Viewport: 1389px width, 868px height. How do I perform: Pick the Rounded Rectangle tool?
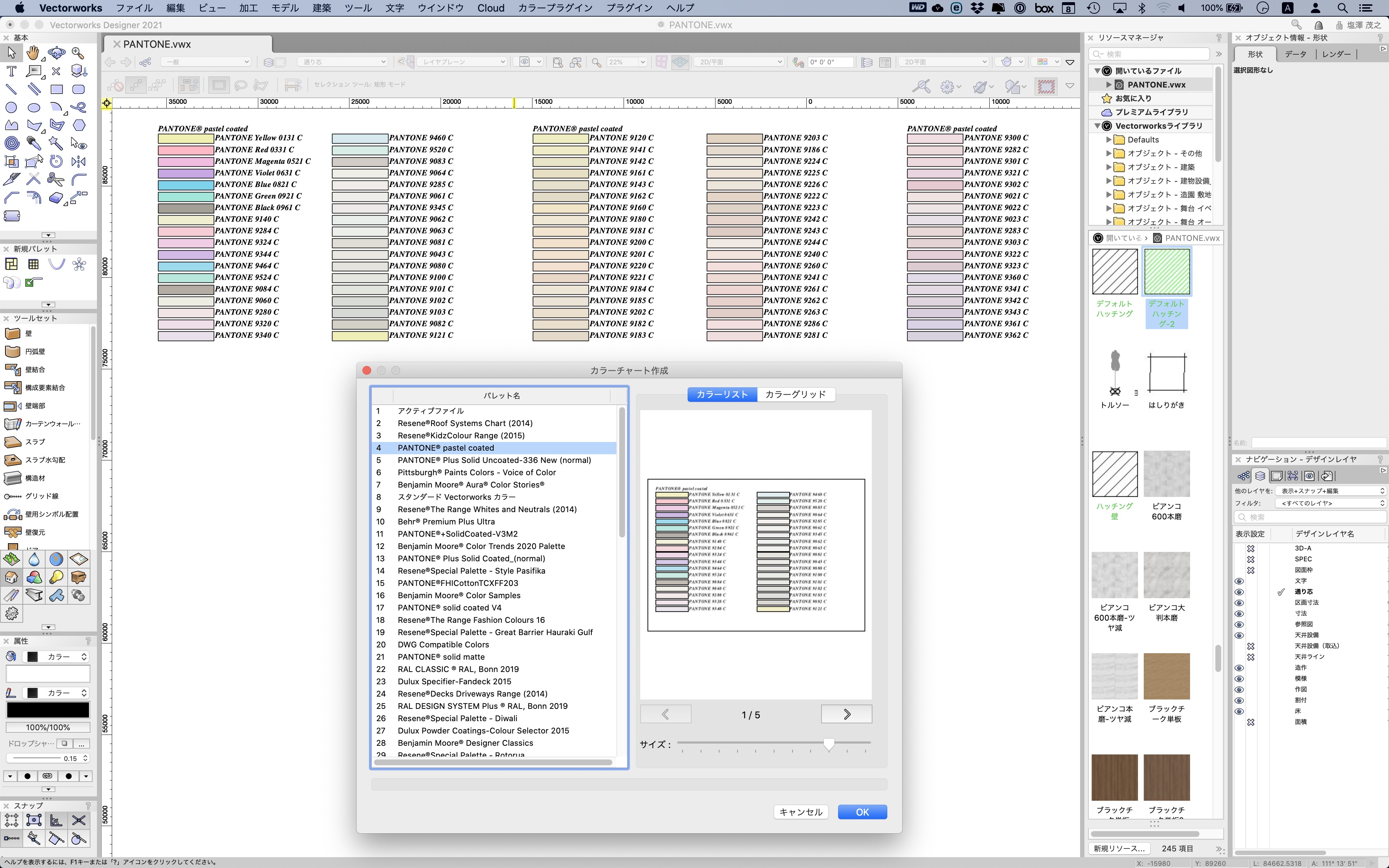pos(78,90)
